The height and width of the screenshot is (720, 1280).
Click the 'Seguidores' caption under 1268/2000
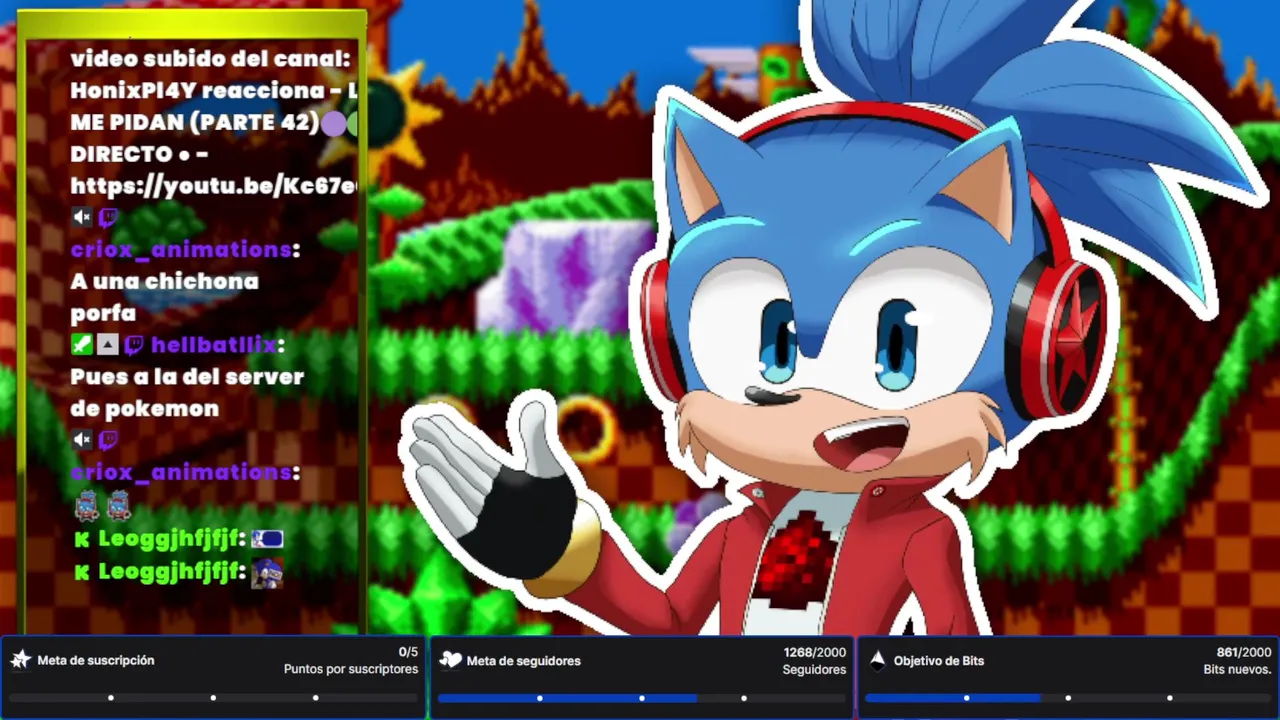[x=814, y=669]
